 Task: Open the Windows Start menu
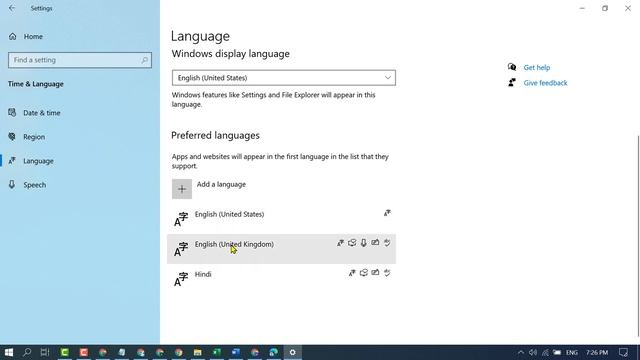click(x=9, y=352)
